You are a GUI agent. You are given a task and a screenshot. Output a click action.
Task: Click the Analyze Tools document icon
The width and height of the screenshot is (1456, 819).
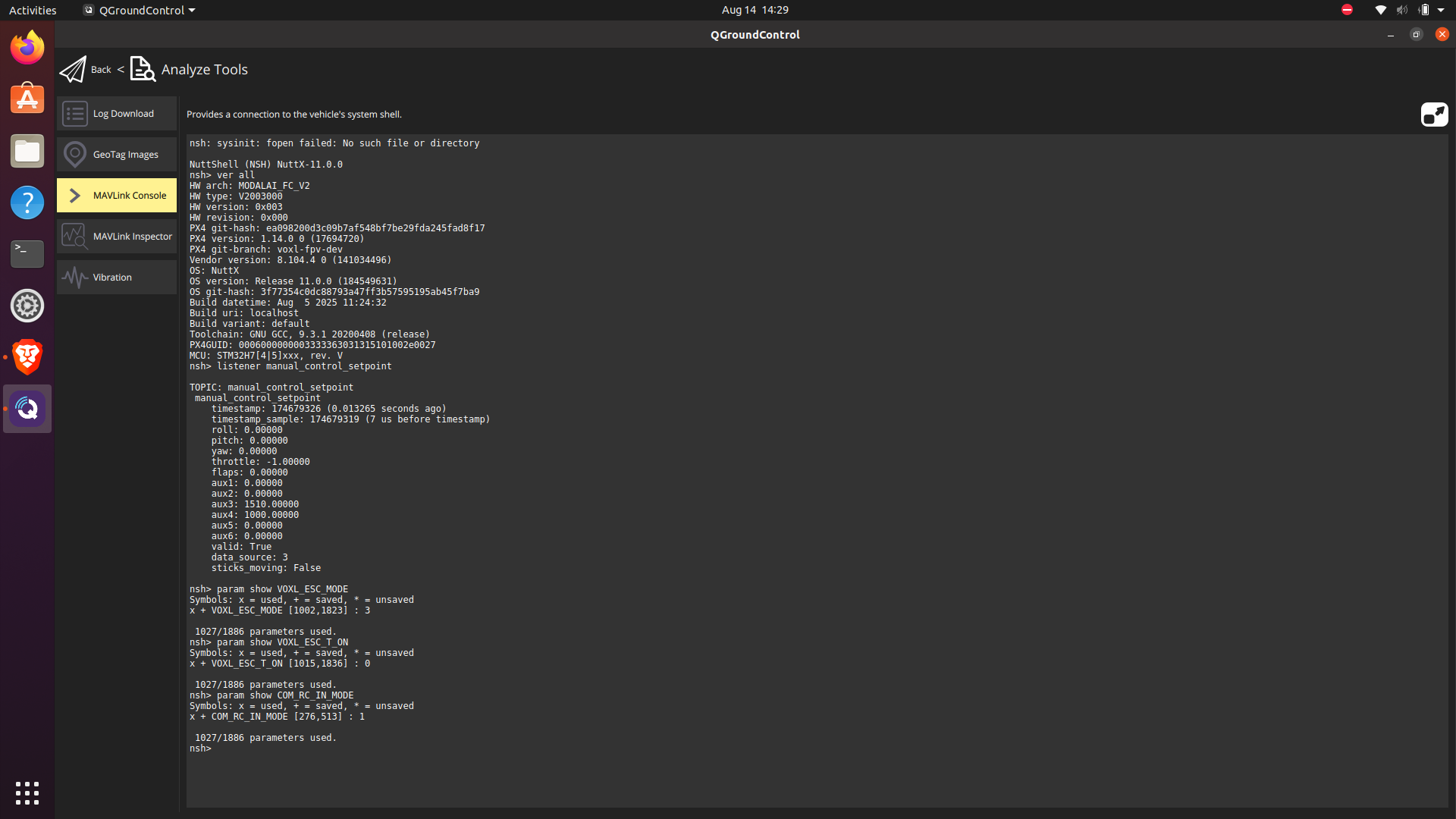point(143,69)
